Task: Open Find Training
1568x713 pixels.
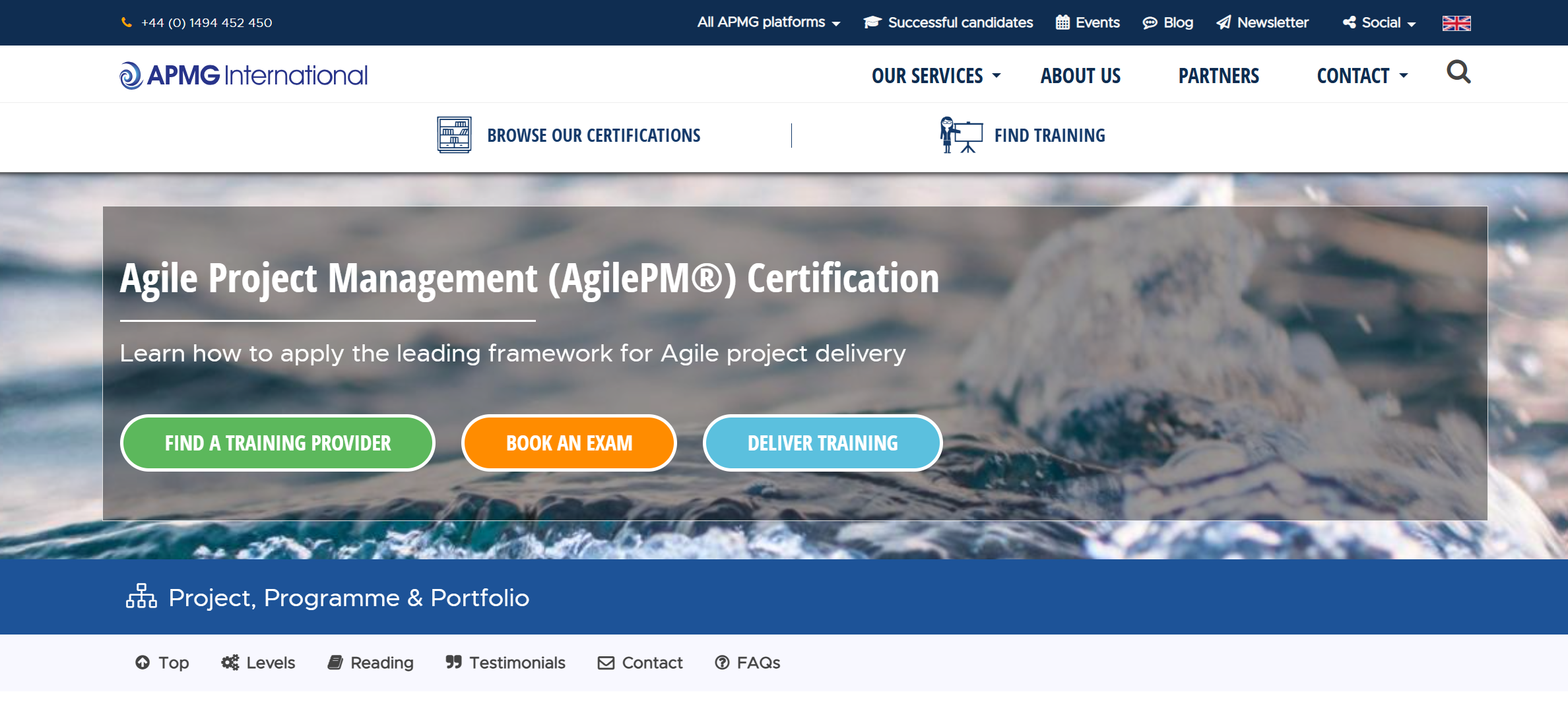Action: pyautogui.click(x=1049, y=135)
